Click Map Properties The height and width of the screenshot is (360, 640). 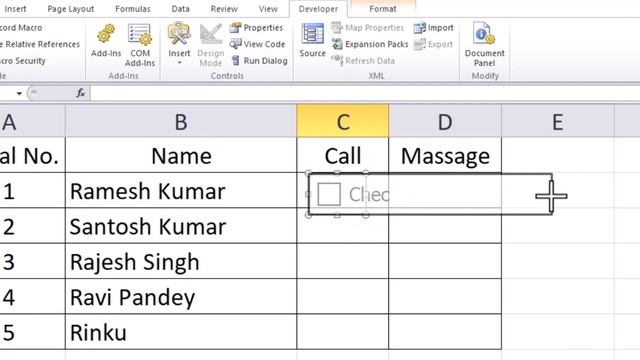(367, 28)
